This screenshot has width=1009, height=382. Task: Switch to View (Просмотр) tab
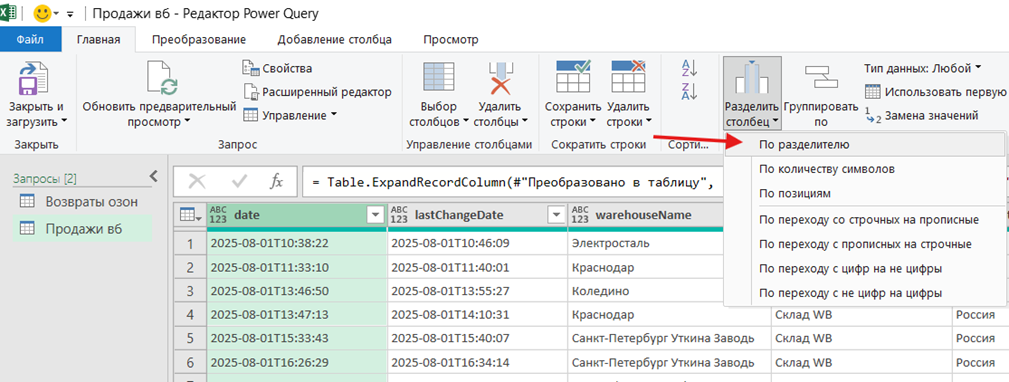coord(450,40)
